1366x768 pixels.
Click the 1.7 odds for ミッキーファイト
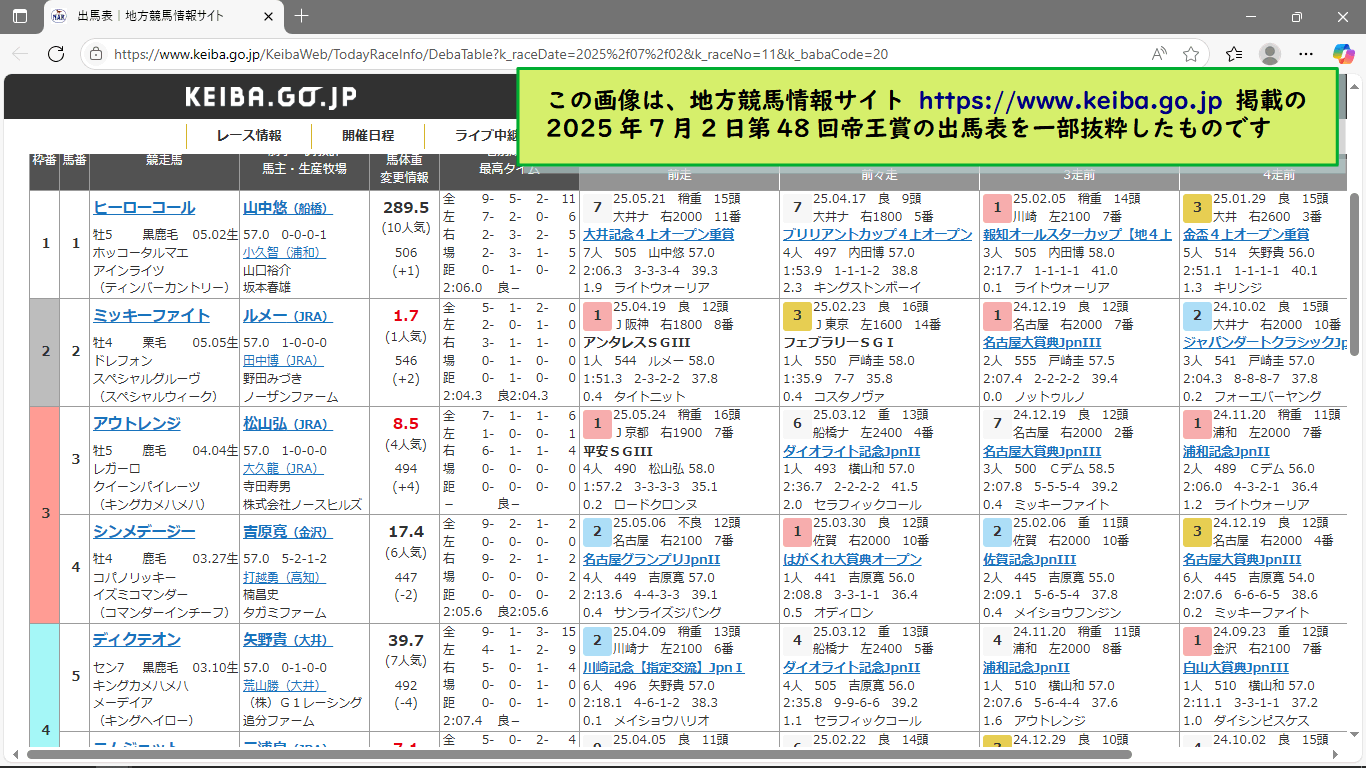point(406,316)
